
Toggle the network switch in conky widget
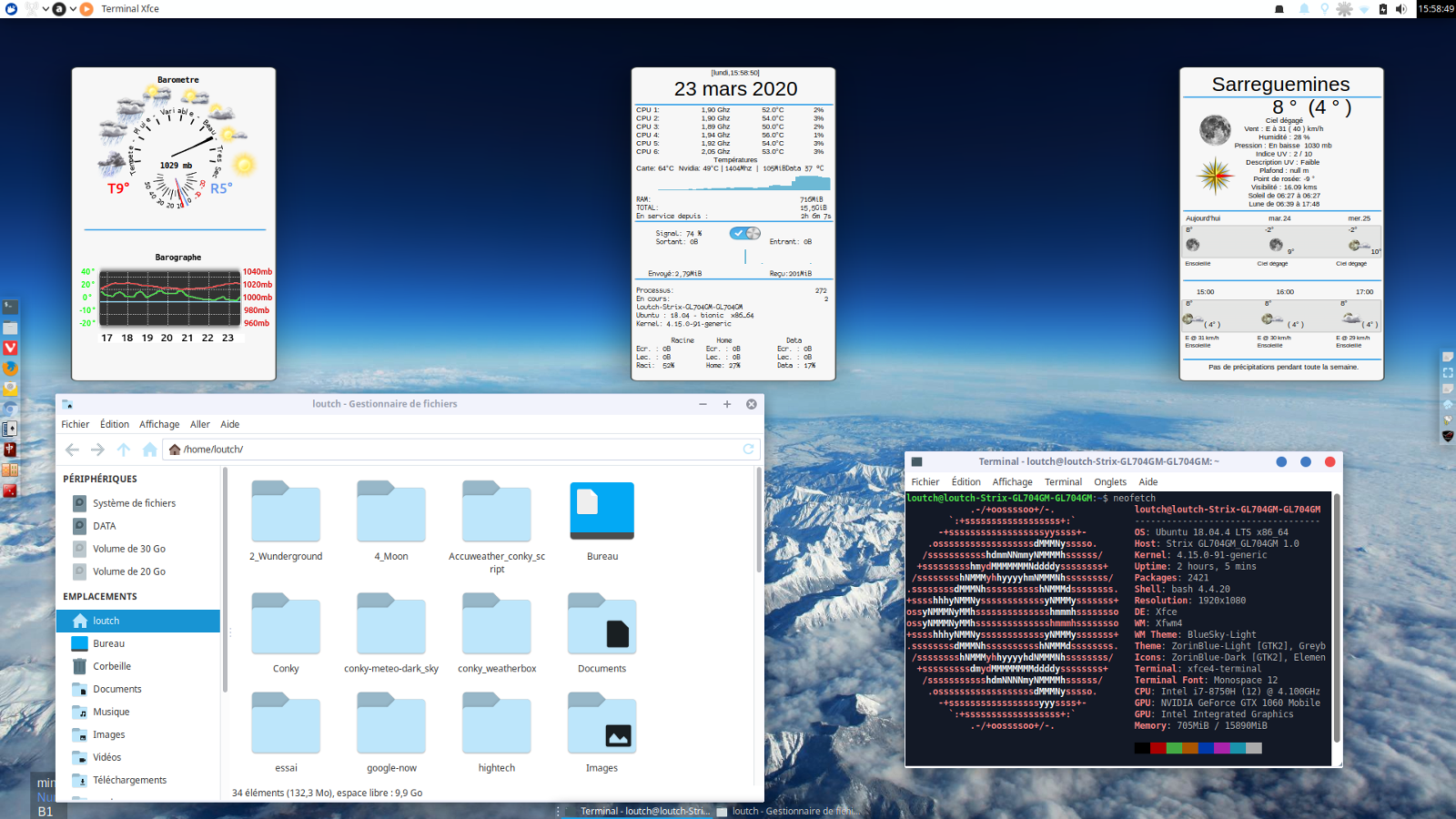click(x=745, y=233)
